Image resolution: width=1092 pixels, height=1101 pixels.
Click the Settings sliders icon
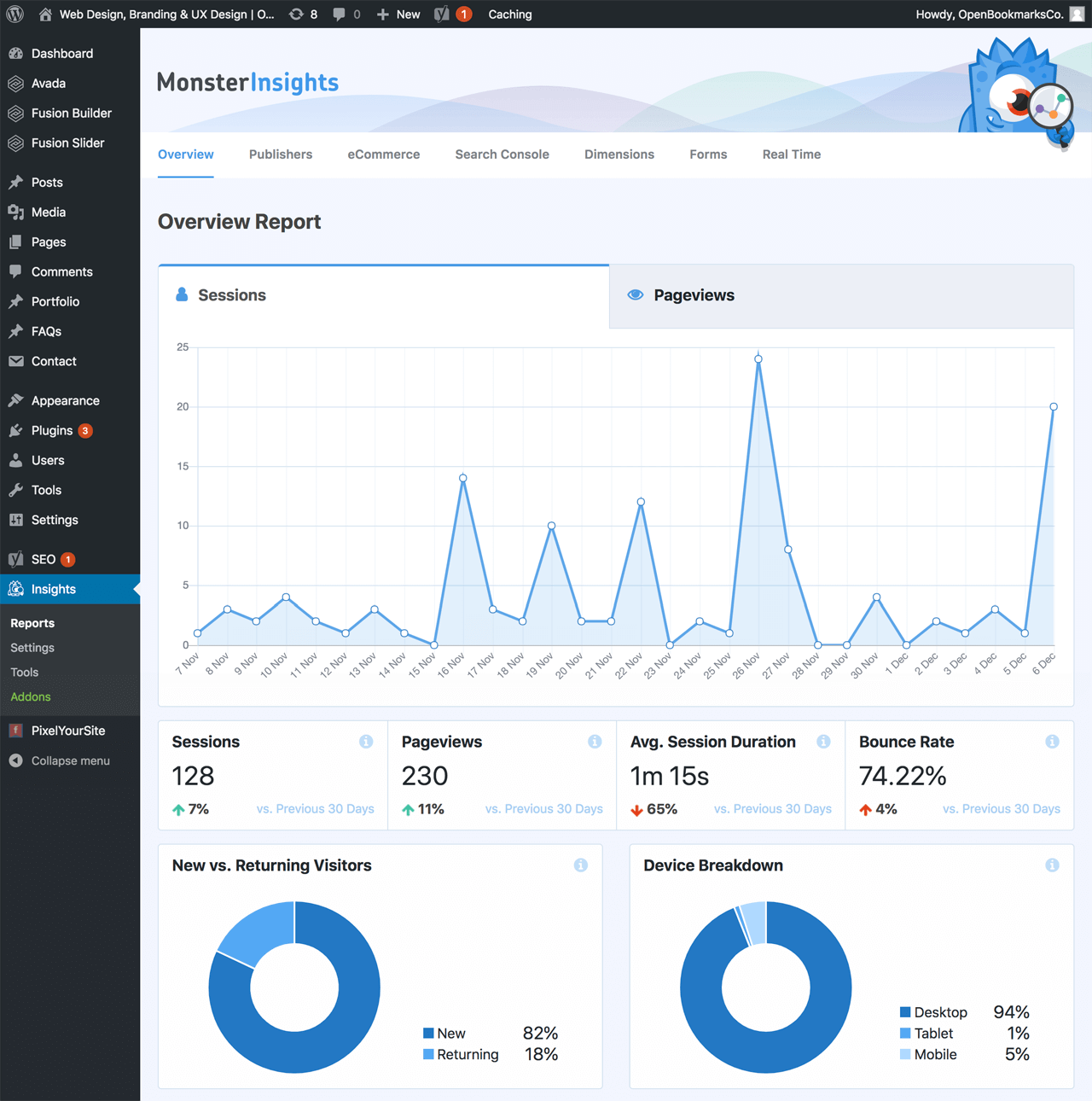[16, 520]
